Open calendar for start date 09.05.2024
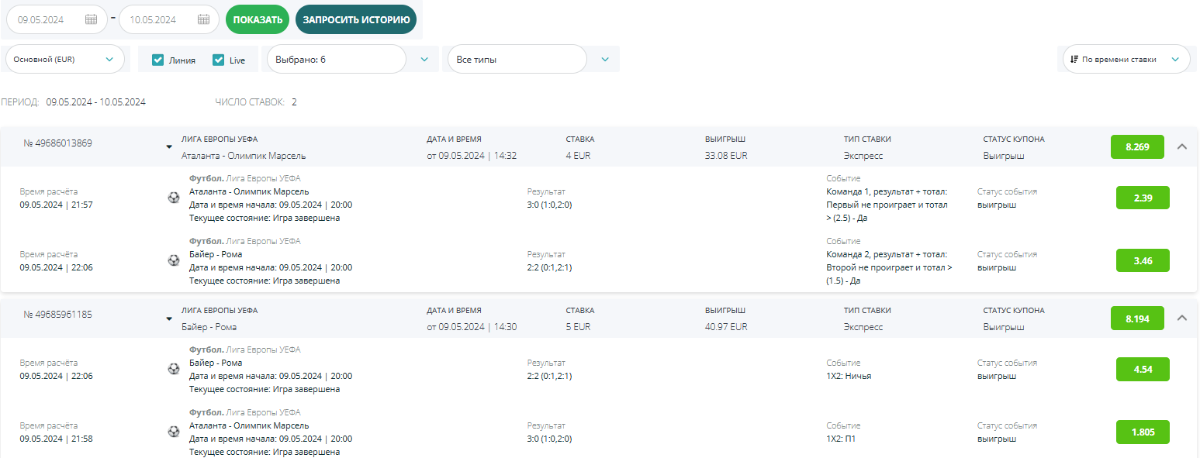The width and height of the screenshot is (1200, 458). 91,19
